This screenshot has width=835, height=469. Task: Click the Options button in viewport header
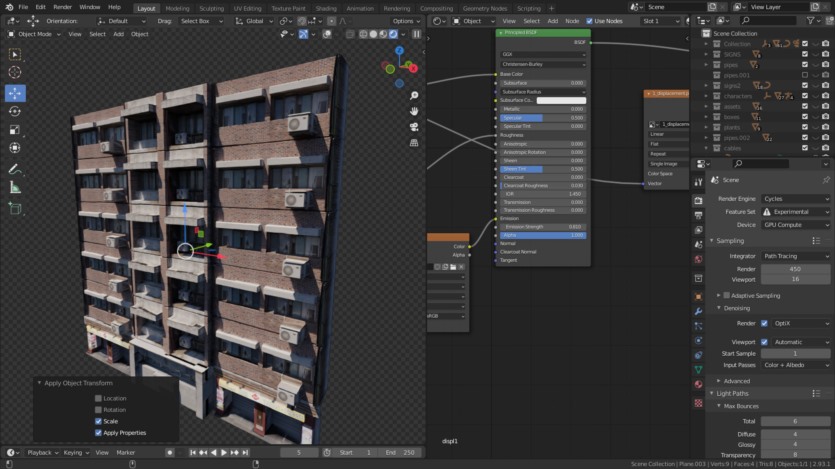coord(406,21)
